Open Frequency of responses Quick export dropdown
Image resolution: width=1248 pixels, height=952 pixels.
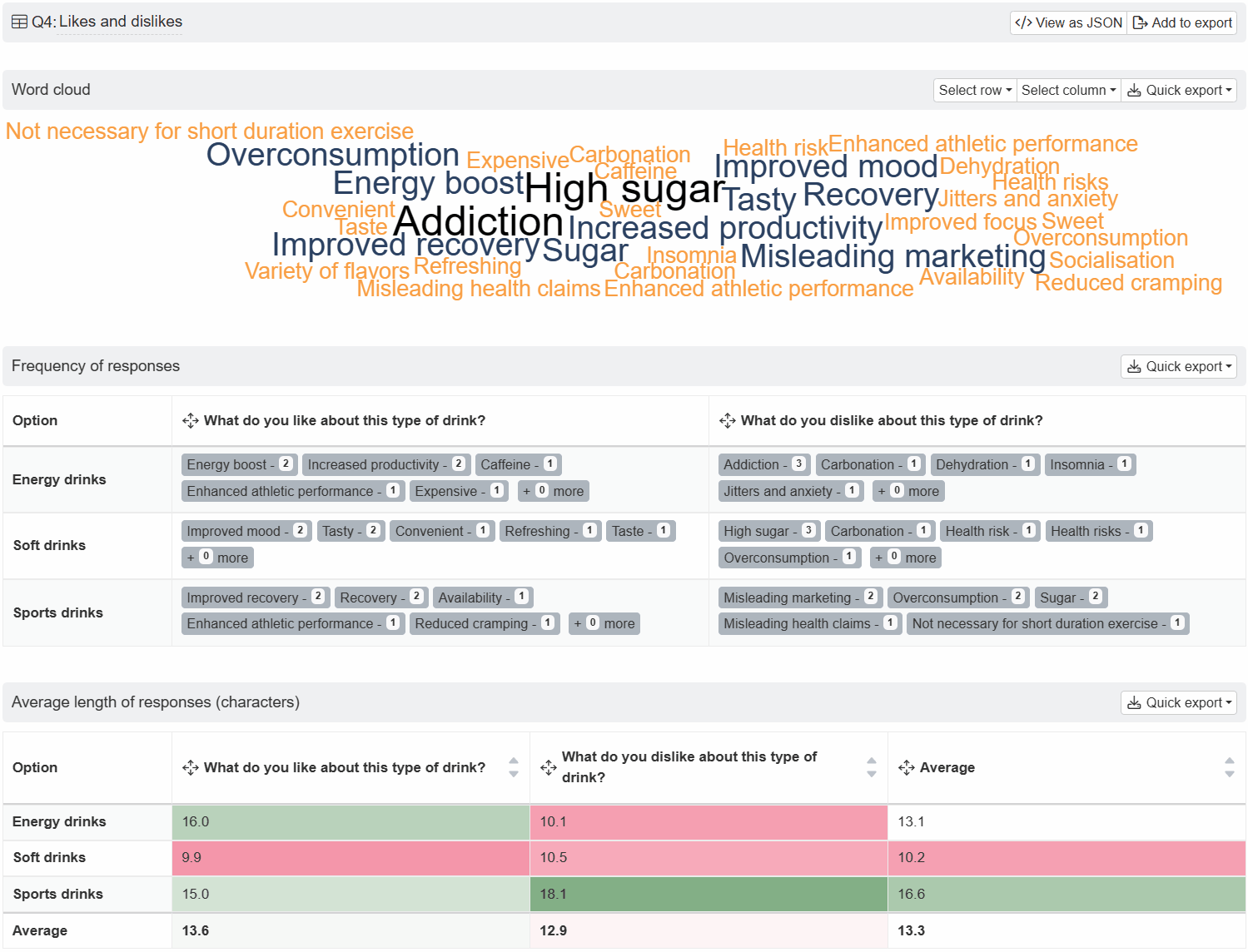click(x=1179, y=366)
